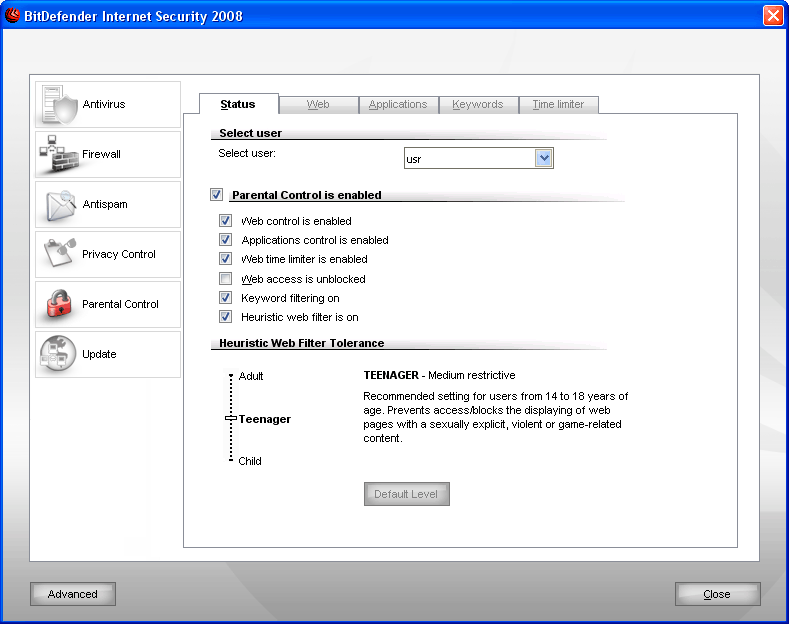Click the usr user selection field
Image resolution: width=789 pixels, height=624 pixels.
pyautogui.click(x=479, y=159)
